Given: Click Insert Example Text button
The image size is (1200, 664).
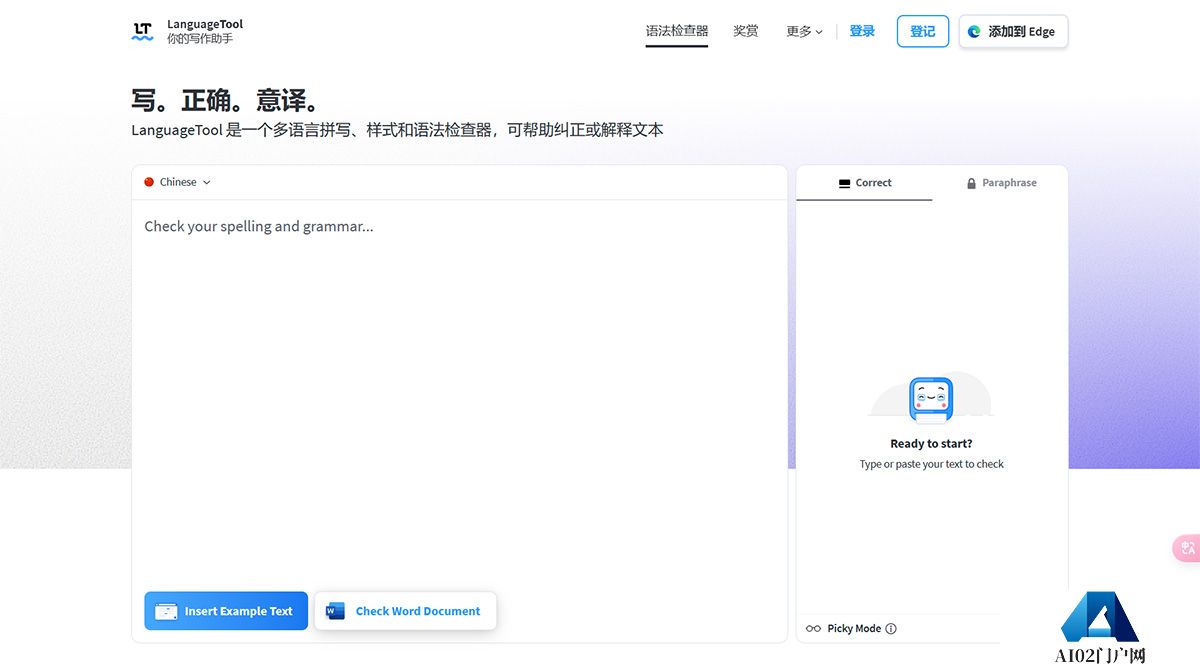Looking at the screenshot, I should (x=226, y=611).
